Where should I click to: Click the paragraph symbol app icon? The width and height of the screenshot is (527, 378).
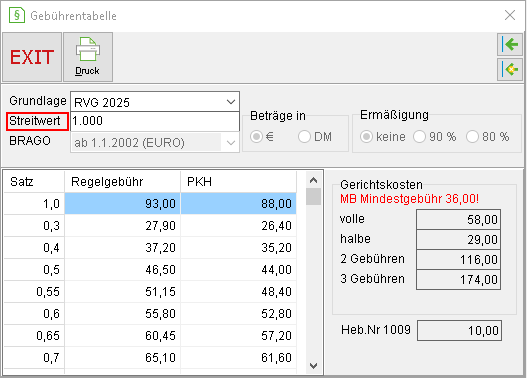point(16,15)
